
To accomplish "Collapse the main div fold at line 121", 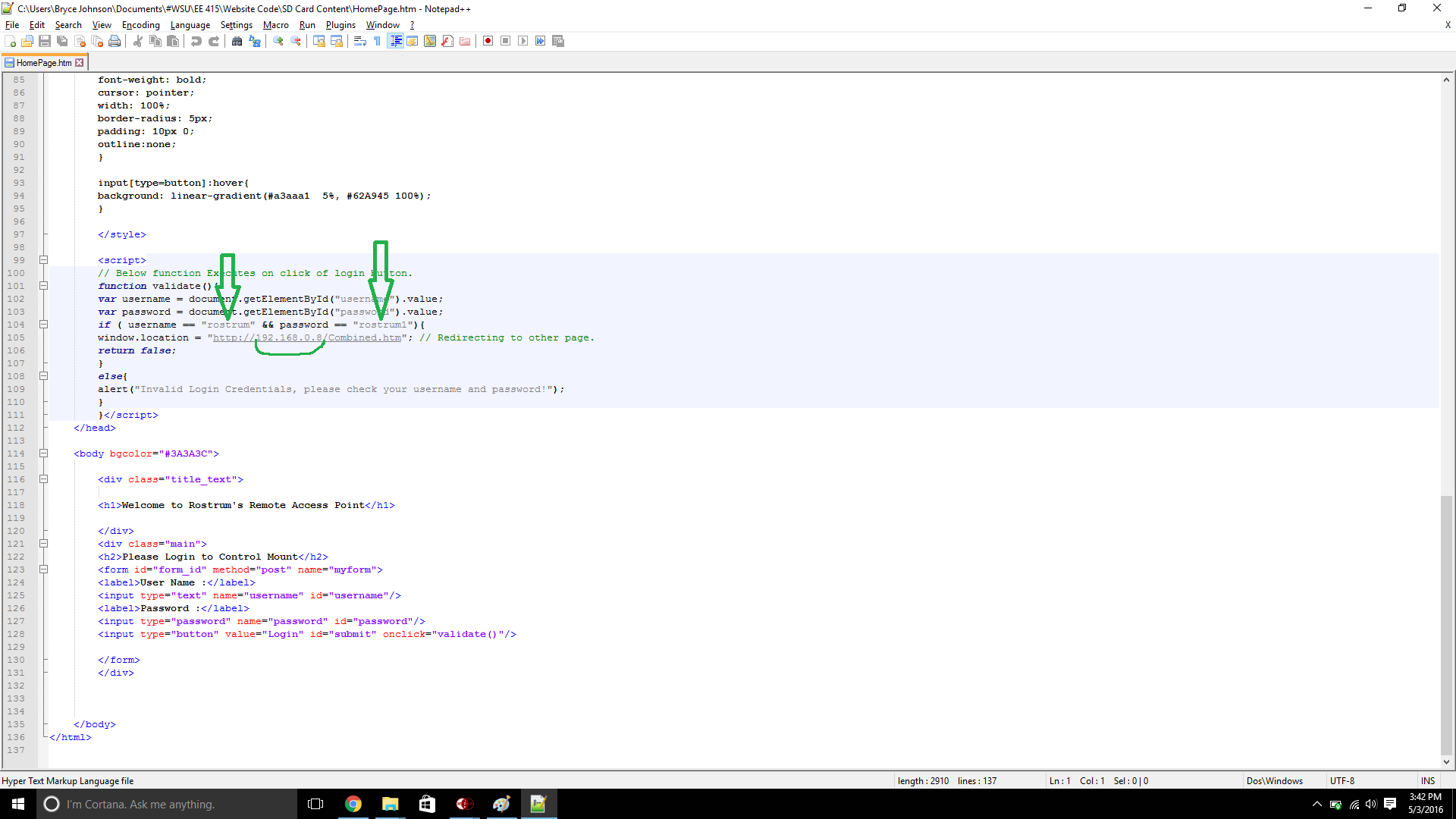I will (x=44, y=544).
